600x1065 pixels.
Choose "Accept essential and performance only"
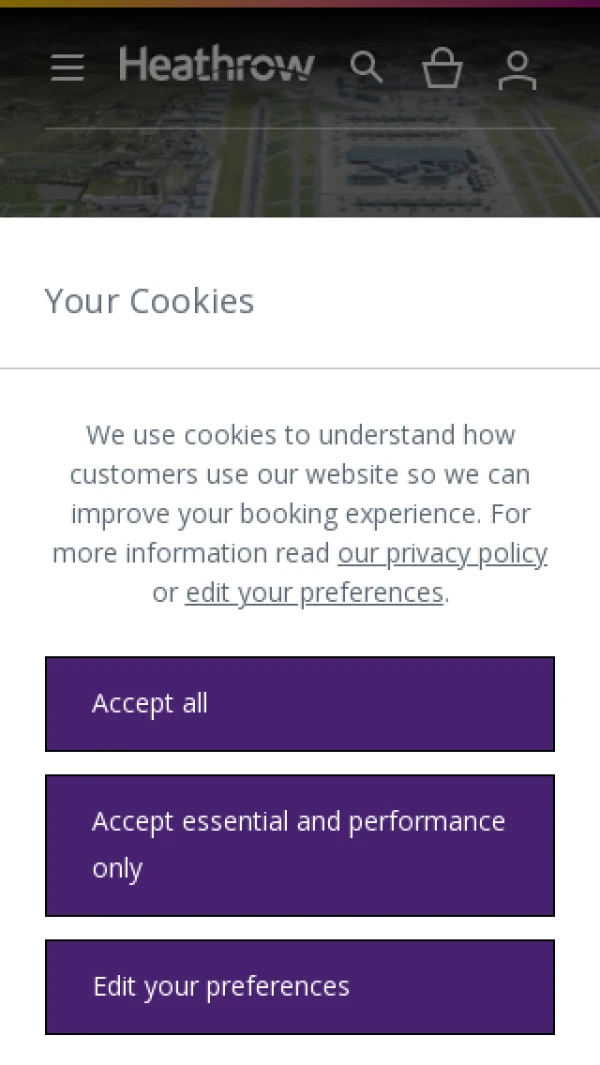click(300, 845)
